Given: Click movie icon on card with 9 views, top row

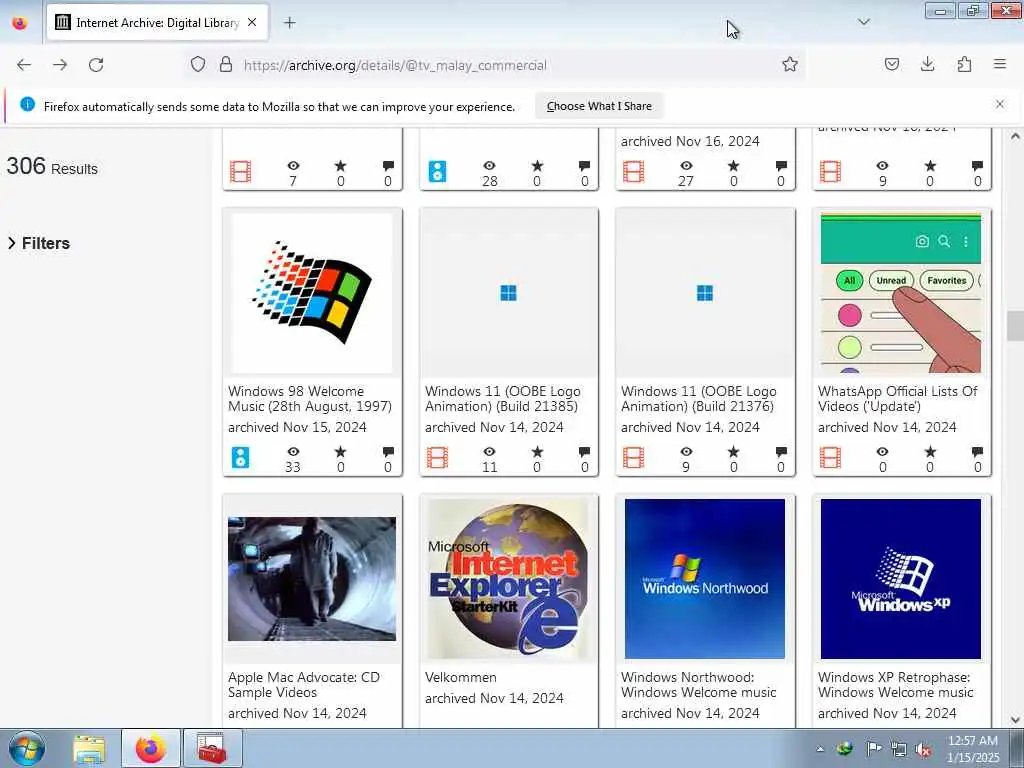Looking at the screenshot, I should 830,172.
